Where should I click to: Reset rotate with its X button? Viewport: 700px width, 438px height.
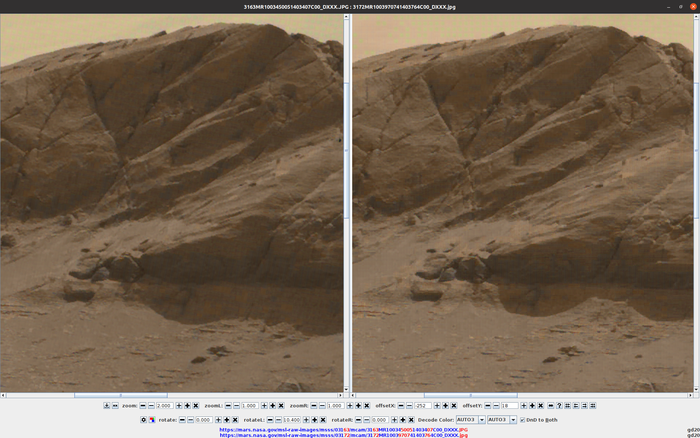click(x=235, y=420)
